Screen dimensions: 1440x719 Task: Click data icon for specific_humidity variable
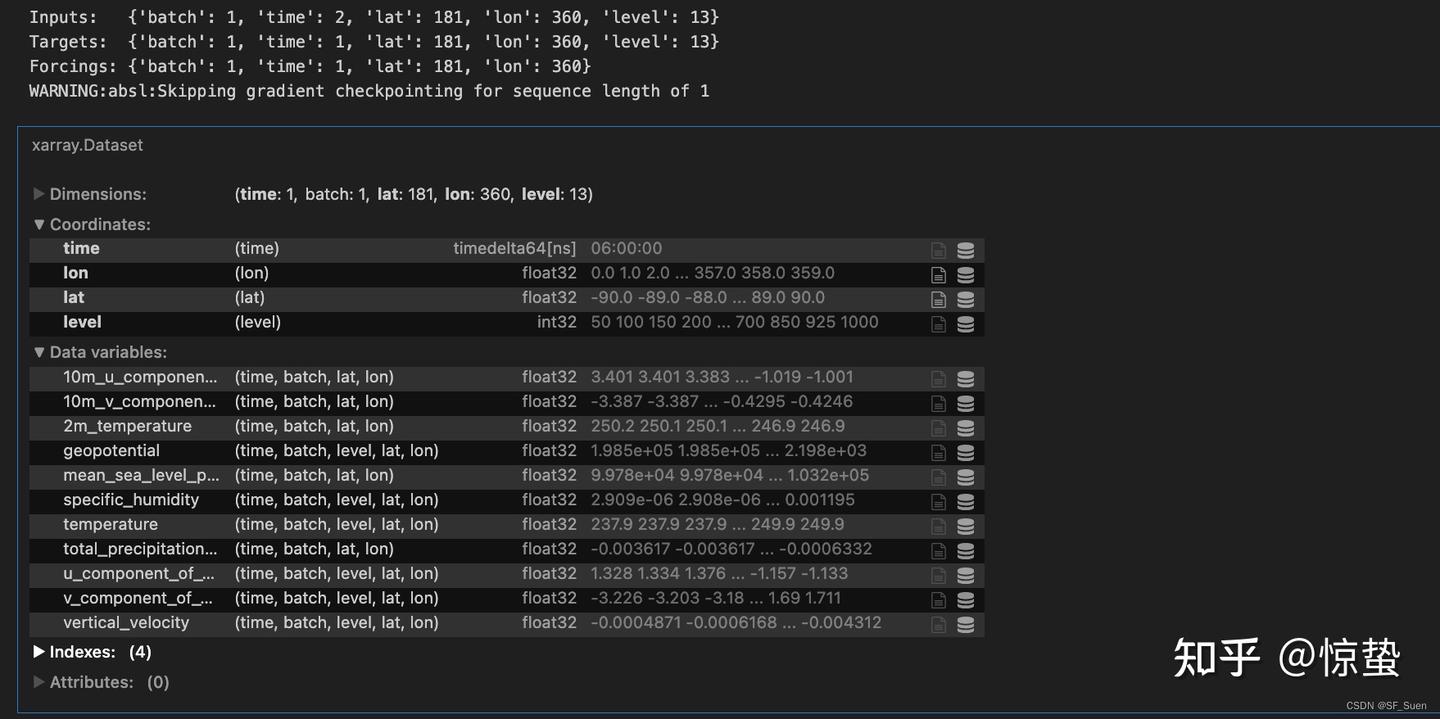[966, 501]
